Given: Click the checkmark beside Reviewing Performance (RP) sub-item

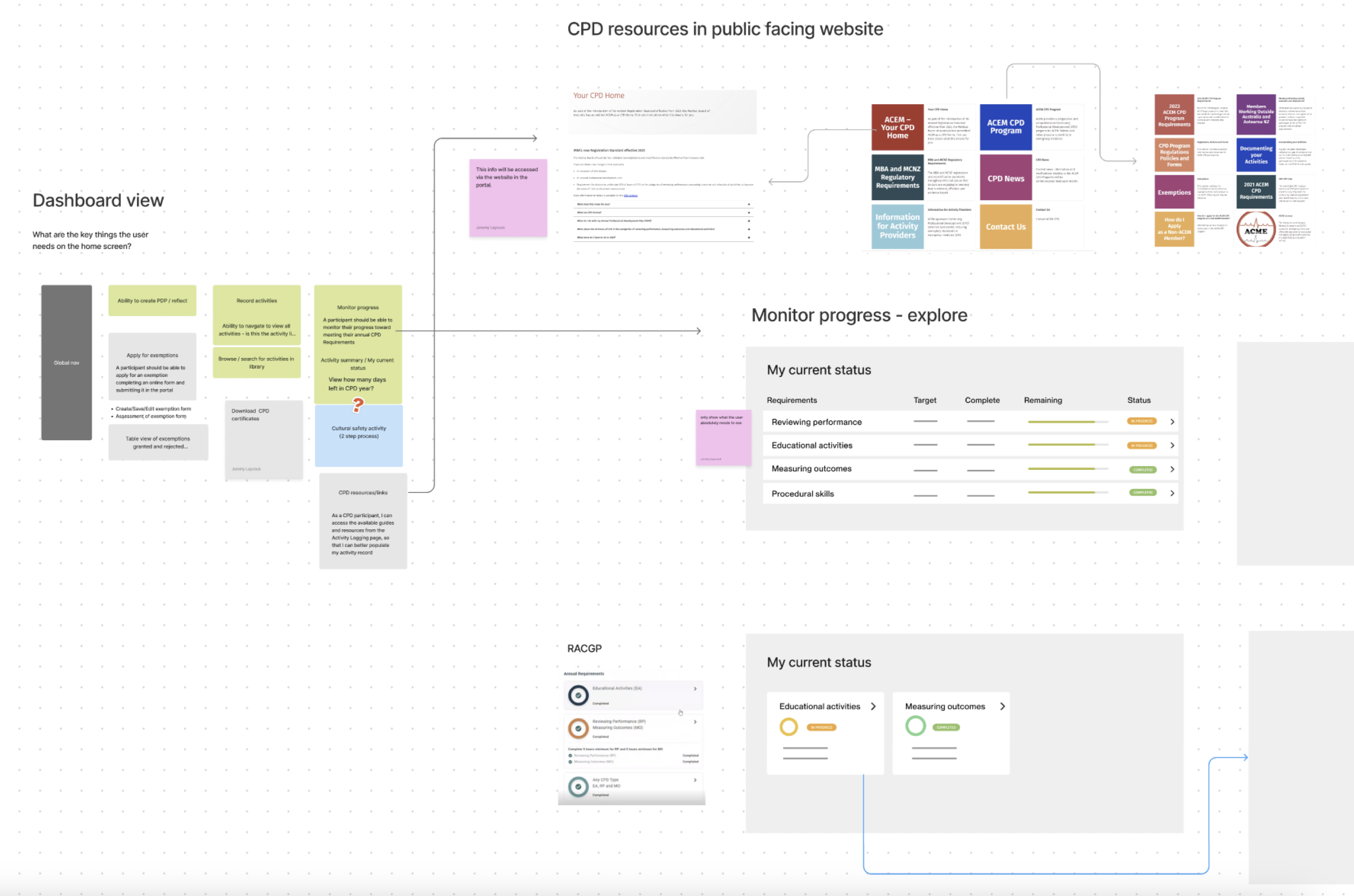Looking at the screenshot, I should [570, 755].
